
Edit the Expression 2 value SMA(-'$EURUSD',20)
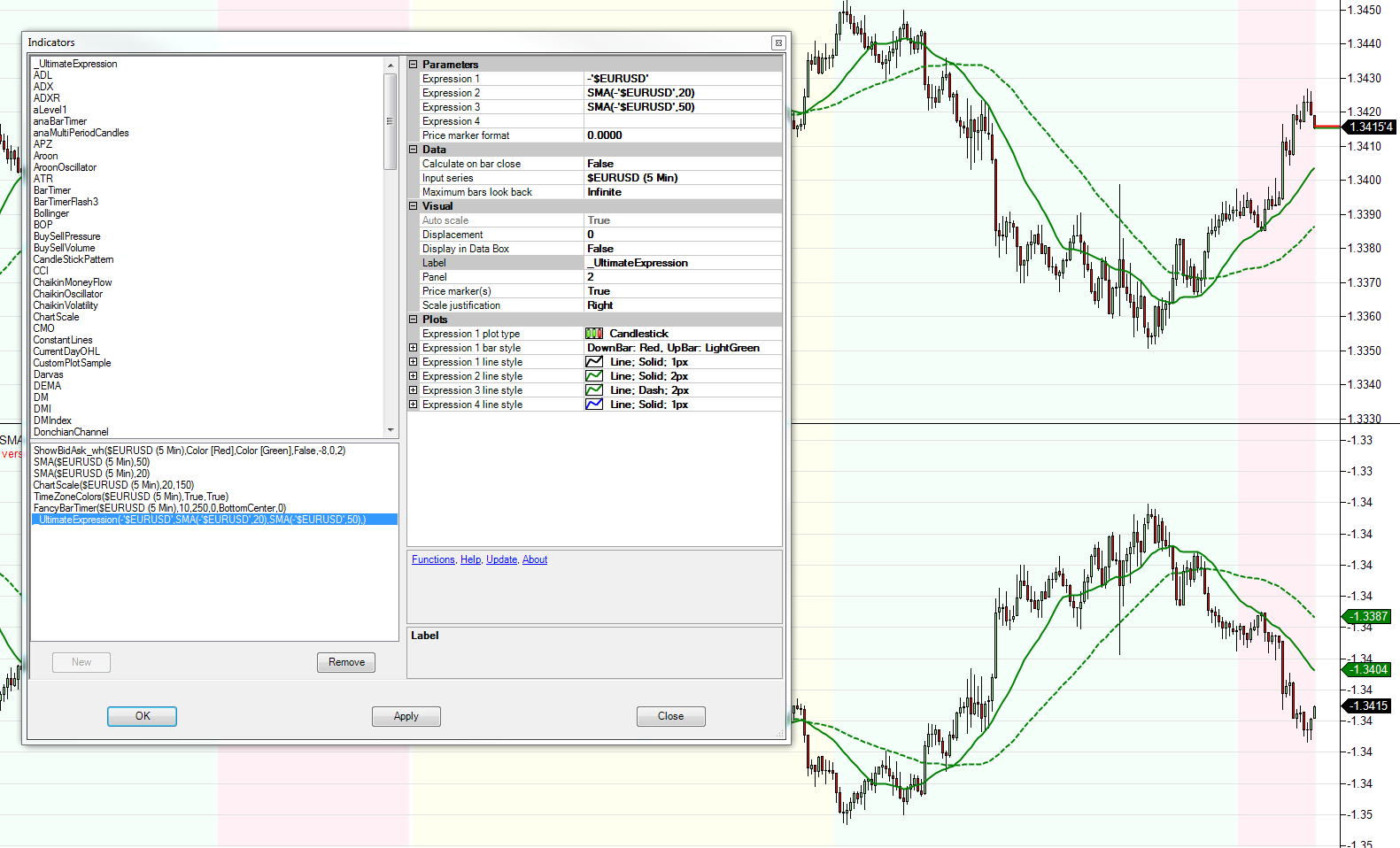[x=683, y=93]
